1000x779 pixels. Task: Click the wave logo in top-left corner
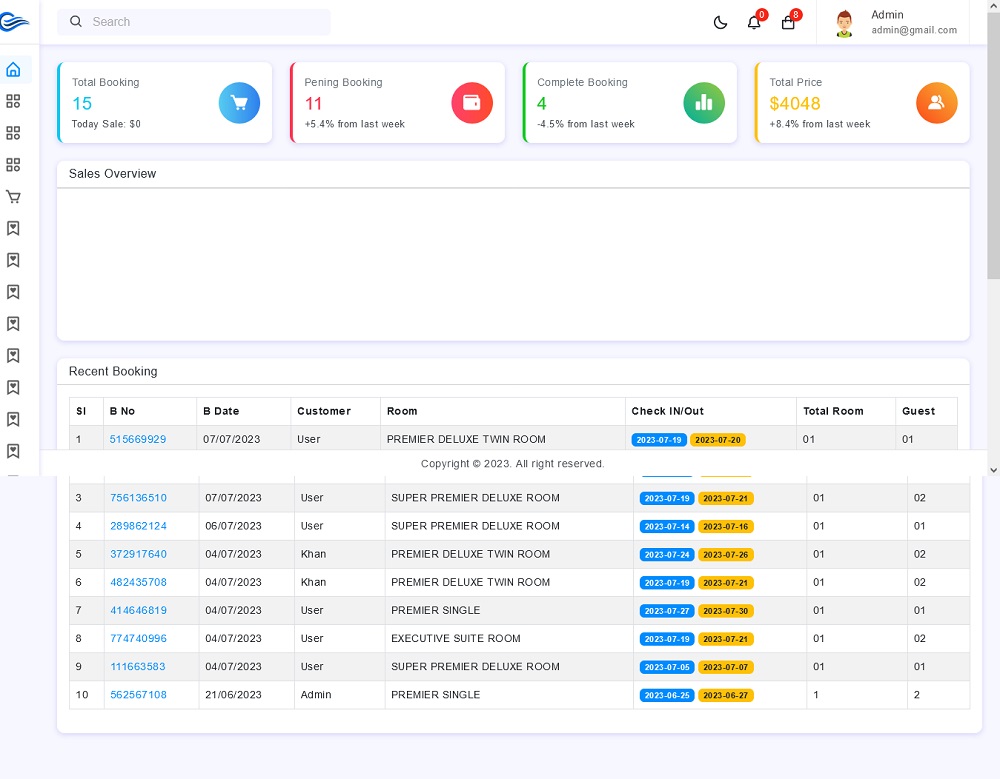pos(15,20)
